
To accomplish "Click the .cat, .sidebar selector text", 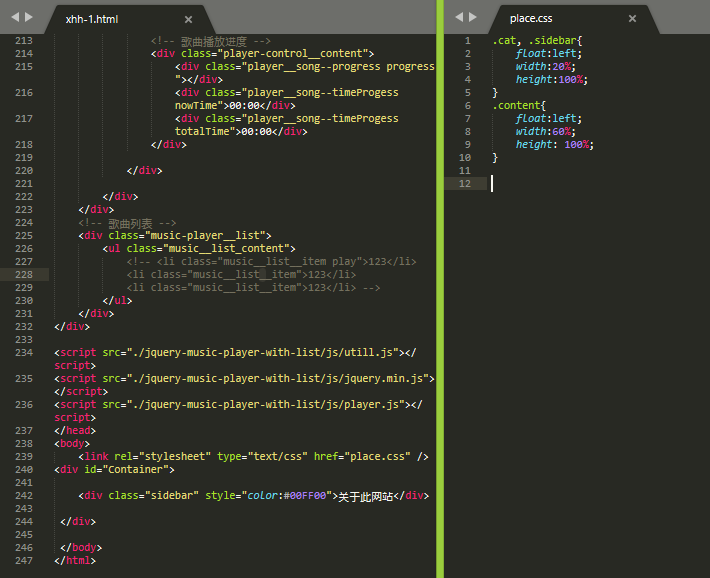I will (x=535, y=41).
